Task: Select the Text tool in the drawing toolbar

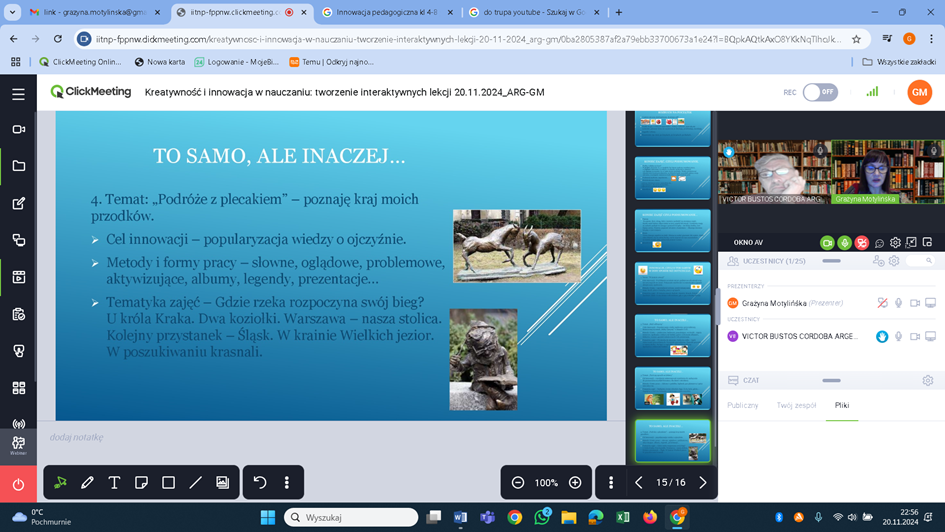Action: pos(114,483)
